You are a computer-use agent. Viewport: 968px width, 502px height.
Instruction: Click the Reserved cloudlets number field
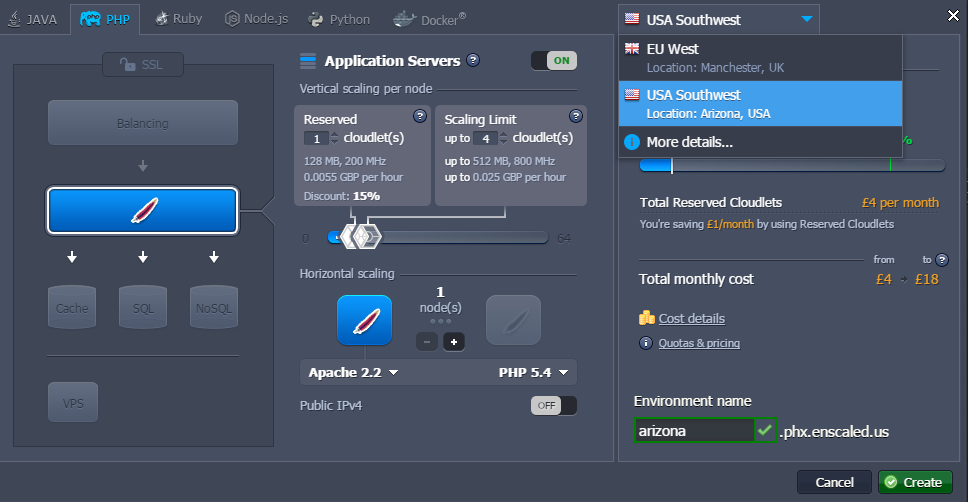pos(316,138)
